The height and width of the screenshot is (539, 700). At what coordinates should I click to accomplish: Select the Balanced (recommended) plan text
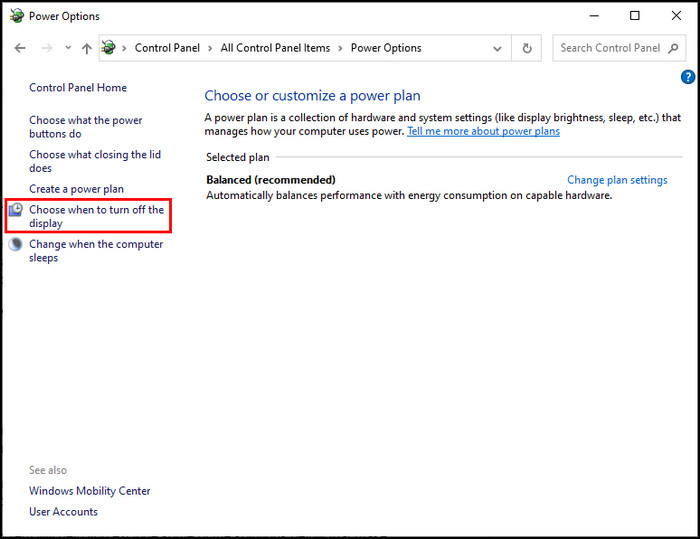[x=271, y=180]
